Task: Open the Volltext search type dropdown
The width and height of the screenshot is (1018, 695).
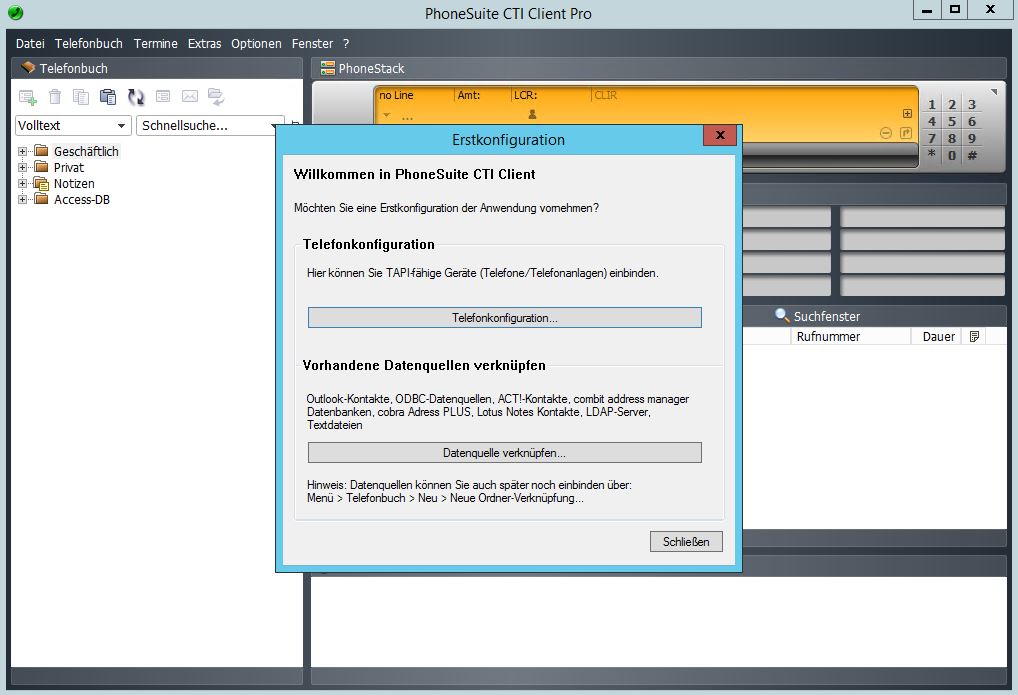Action: pyautogui.click(x=73, y=126)
